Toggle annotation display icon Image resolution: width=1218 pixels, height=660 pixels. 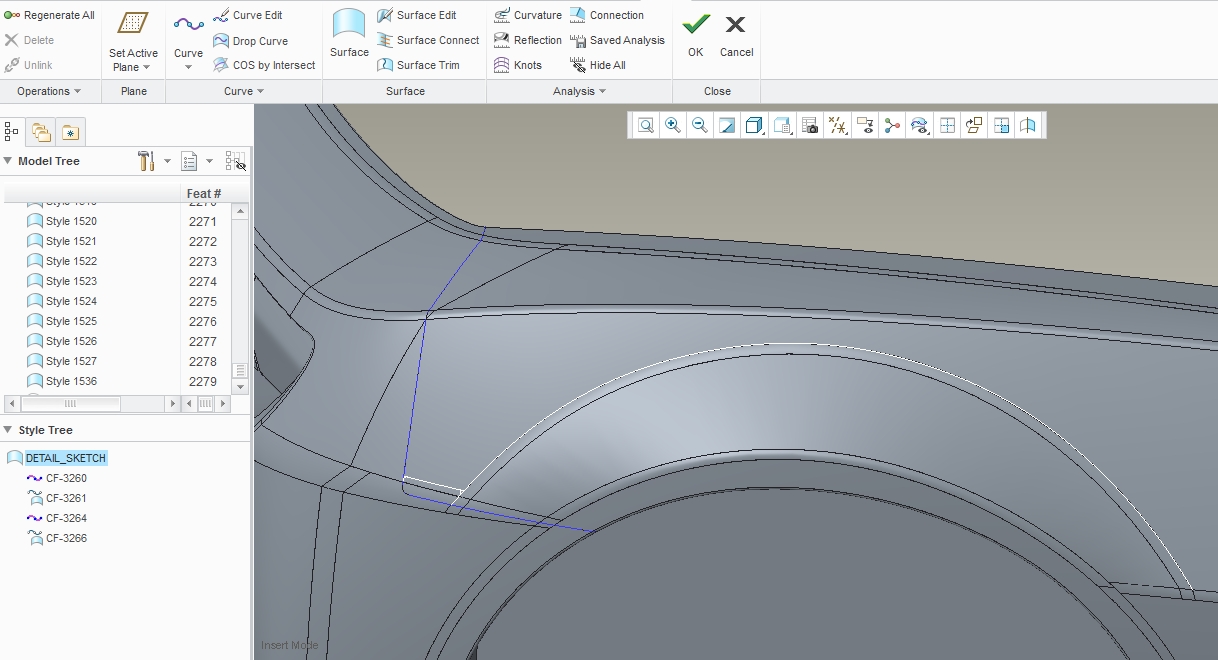click(x=865, y=125)
